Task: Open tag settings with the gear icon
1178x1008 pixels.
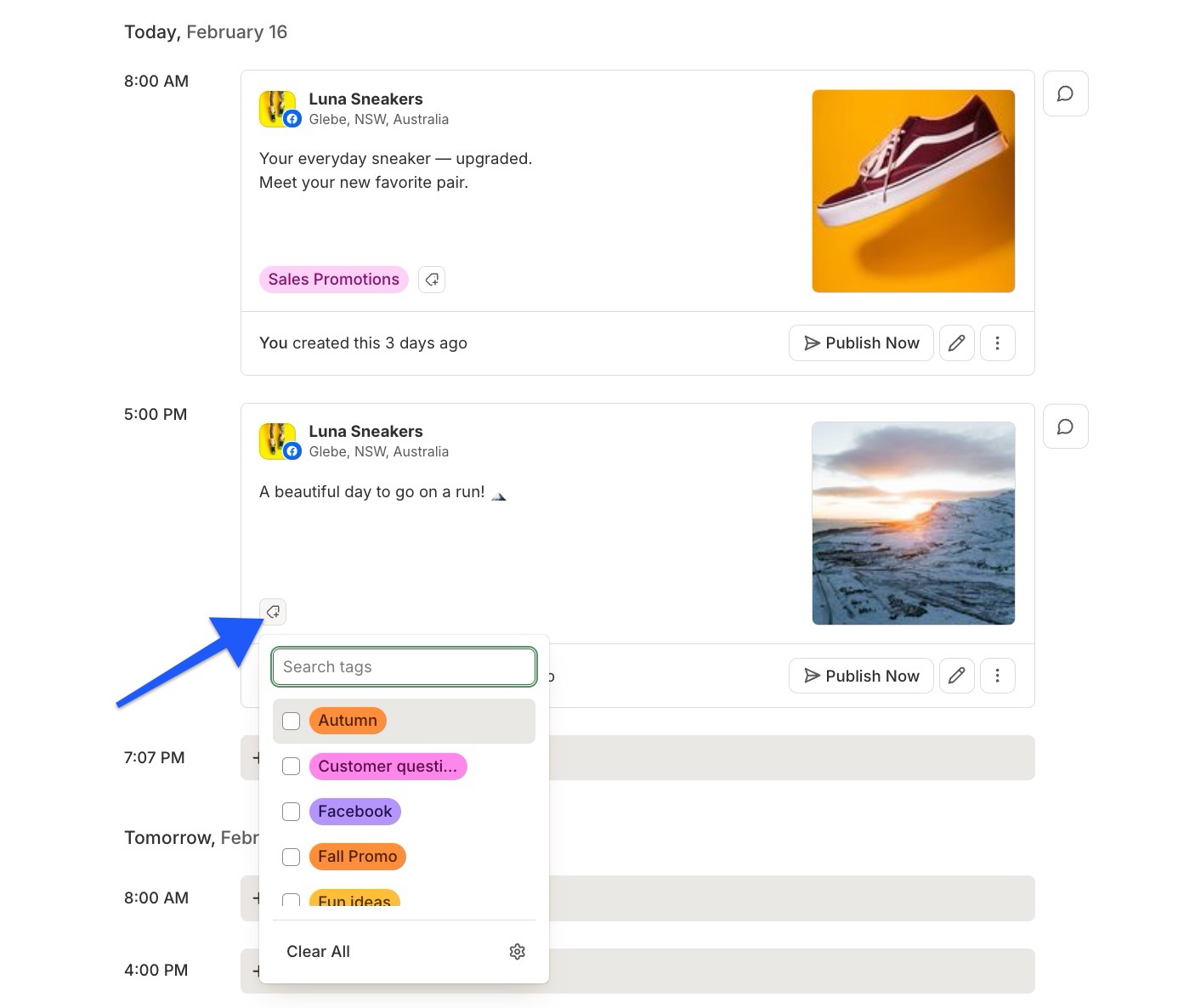Action: [517, 951]
